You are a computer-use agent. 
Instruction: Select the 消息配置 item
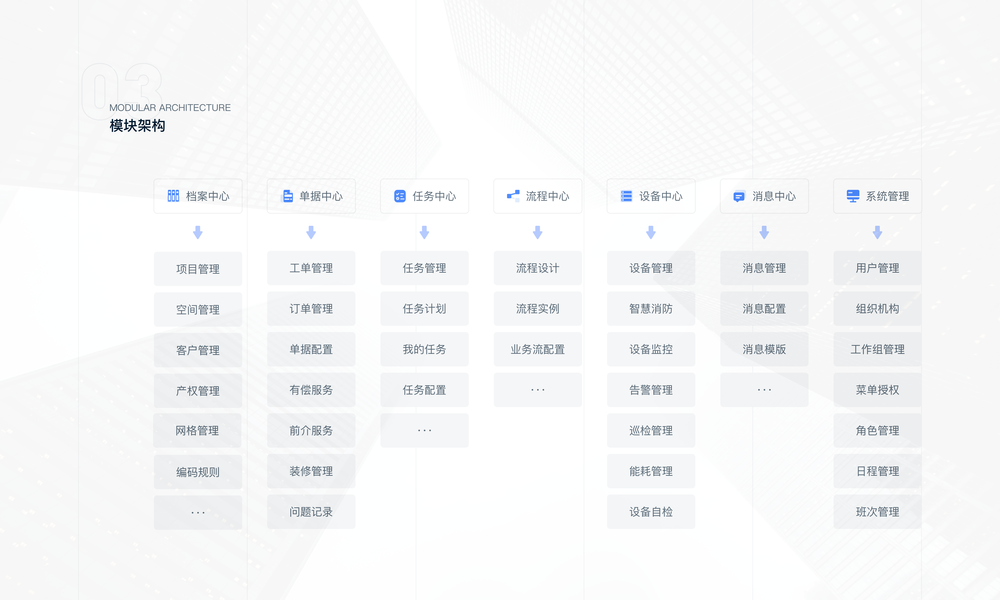(764, 309)
